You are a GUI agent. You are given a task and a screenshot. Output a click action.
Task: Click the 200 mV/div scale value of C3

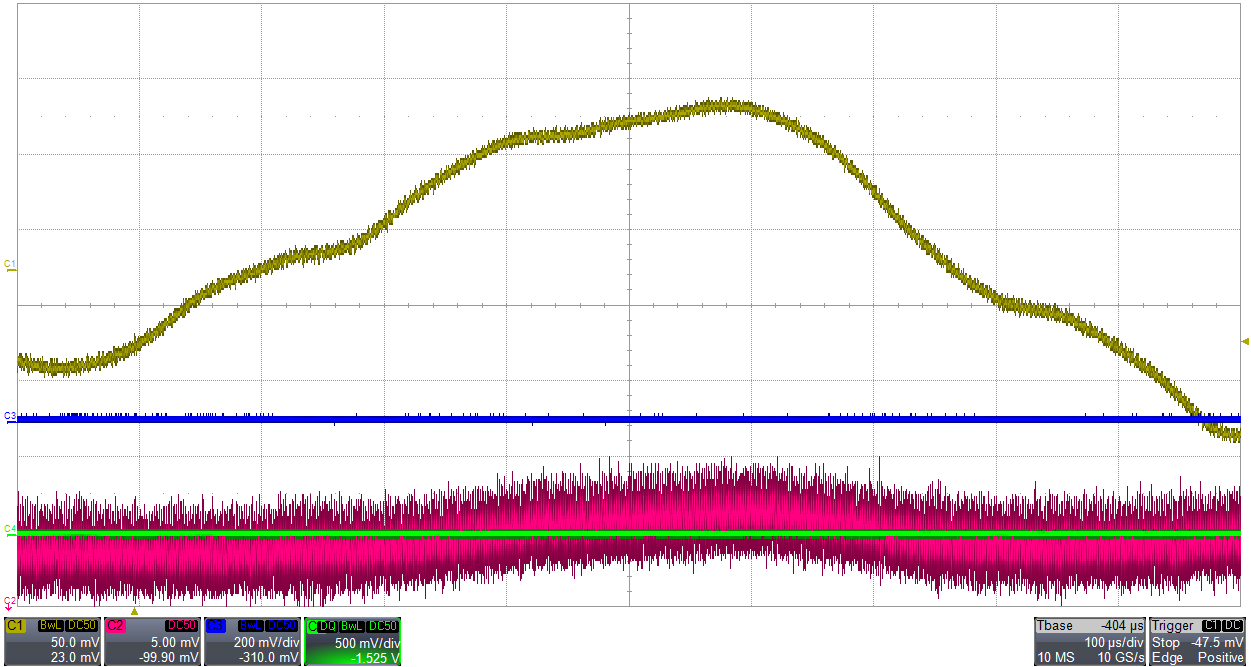tap(265, 642)
